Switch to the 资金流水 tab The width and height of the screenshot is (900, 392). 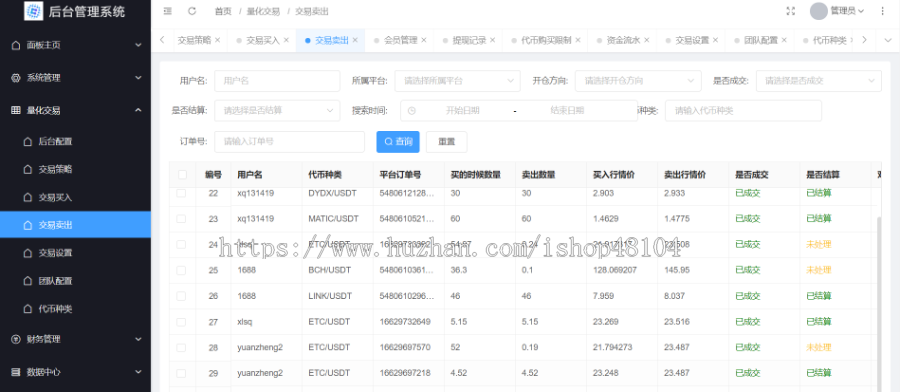(x=623, y=40)
